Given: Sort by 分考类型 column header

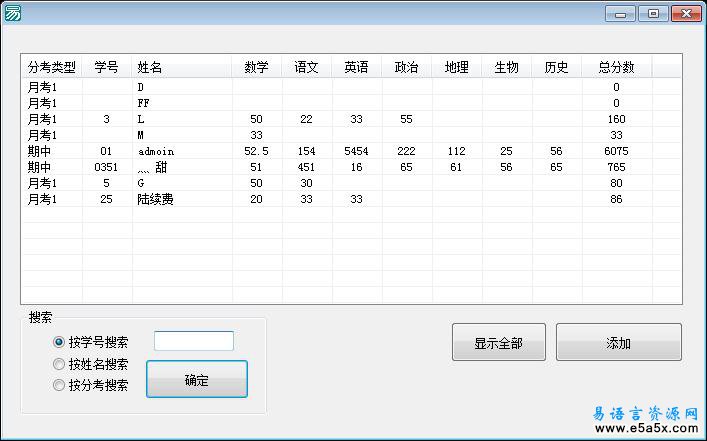Looking at the screenshot, I should [x=52, y=67].
